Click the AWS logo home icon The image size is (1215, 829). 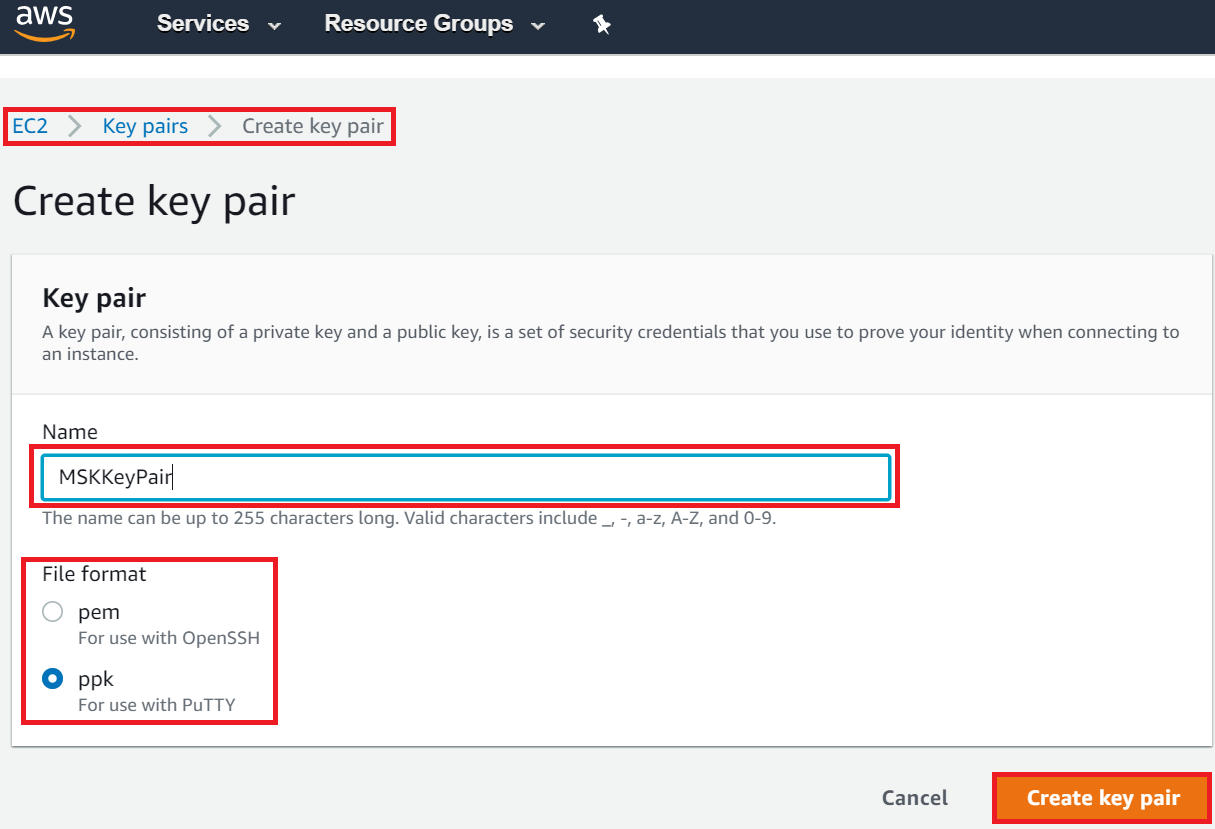pyautogui.click(x=45, y=23)
